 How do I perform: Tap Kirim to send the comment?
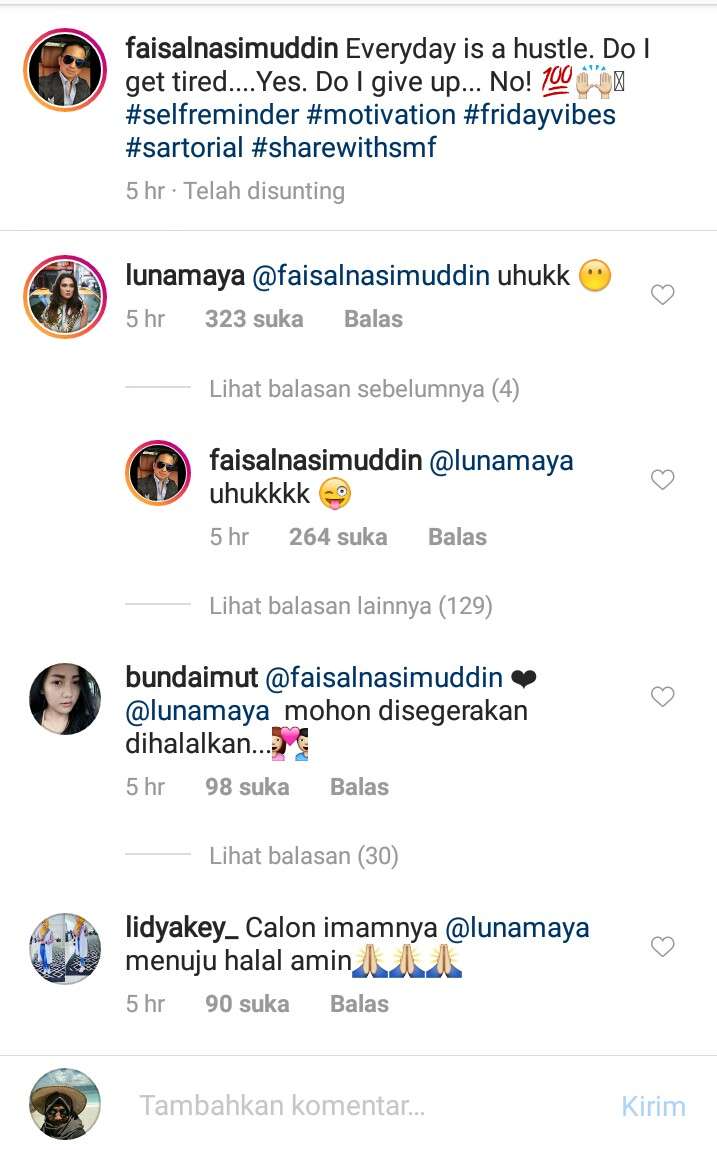pos(653,1106)
